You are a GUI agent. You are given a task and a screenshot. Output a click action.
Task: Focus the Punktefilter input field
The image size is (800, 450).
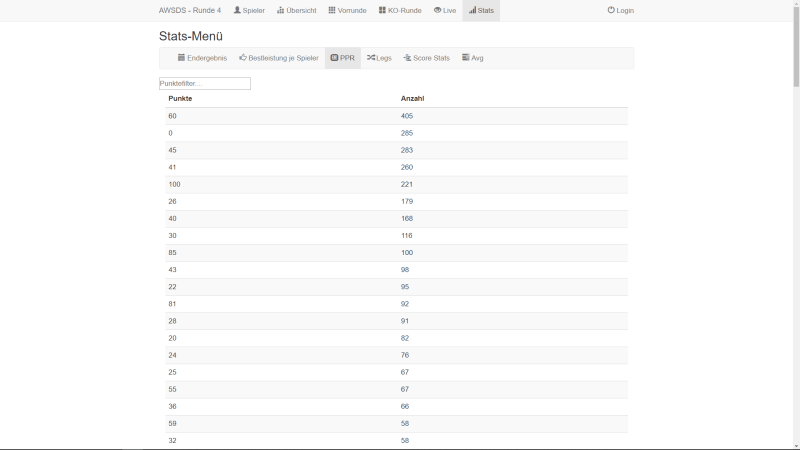[204, 84]
